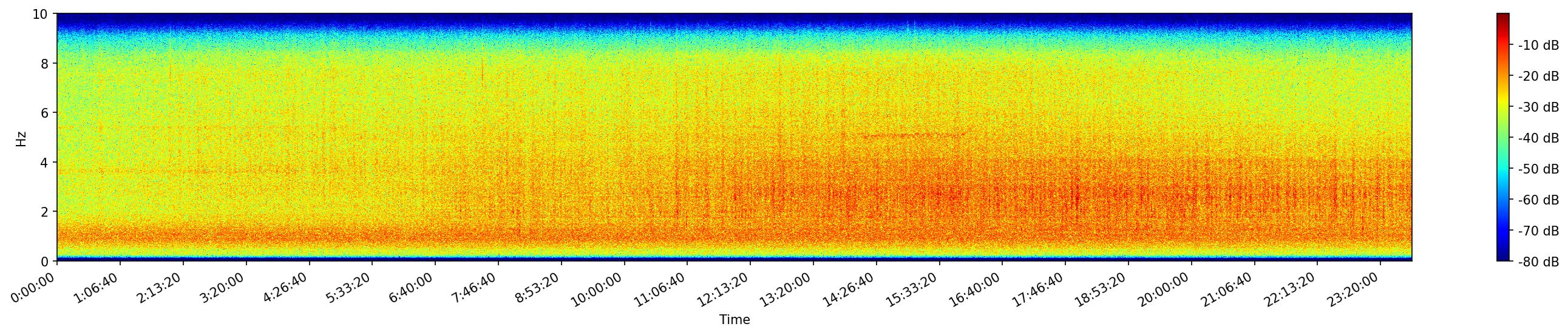1568x335 pixels.
Task: Click the "Time" x-axis title
Action: pyautogui.click(x=734, y=320)
